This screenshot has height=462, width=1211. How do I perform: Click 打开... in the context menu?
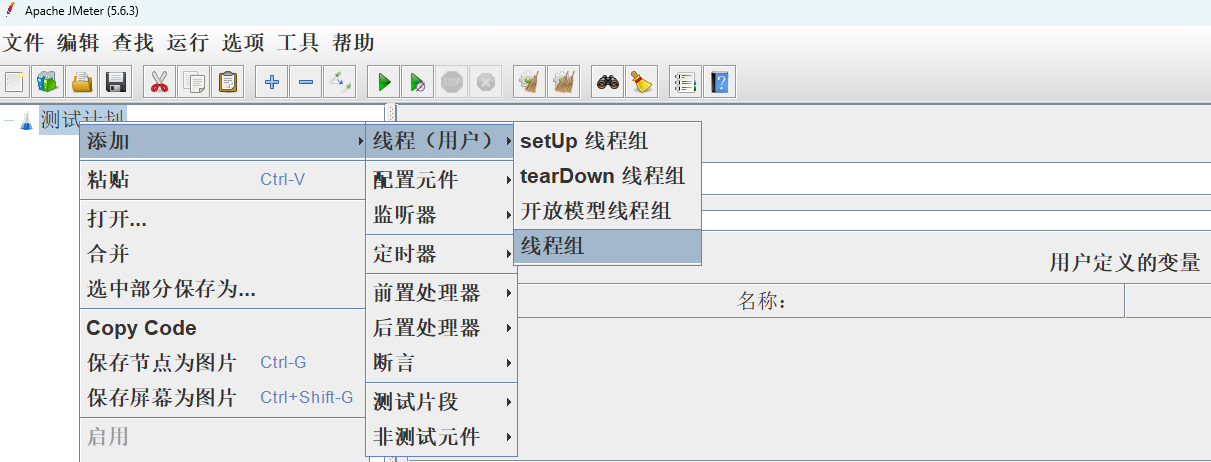(x=223, y=219)
